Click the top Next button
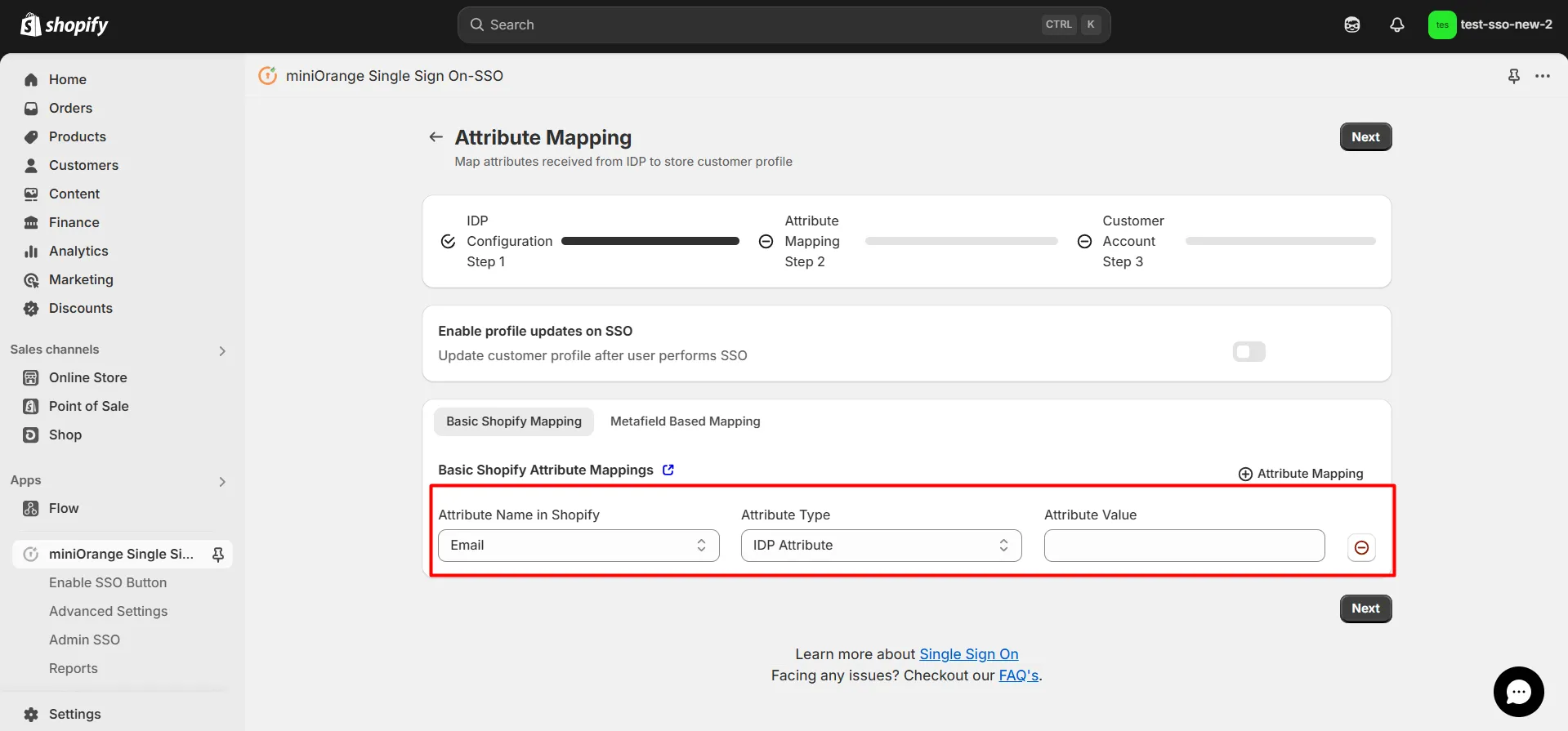This screenshot has width=1568, height=731. (1365, 137)
